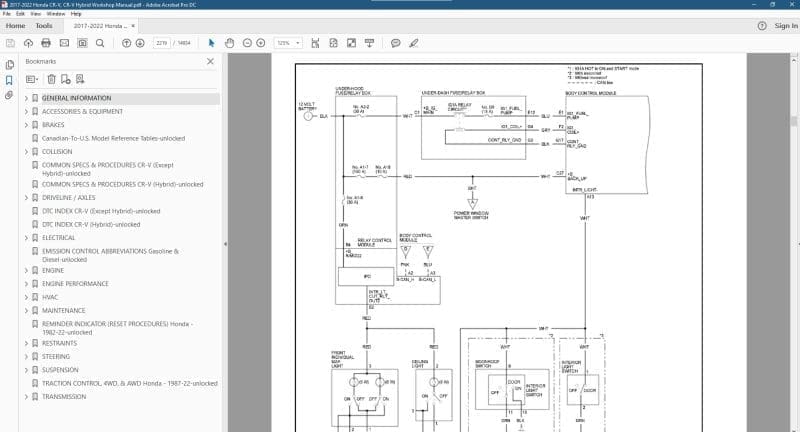Click the Sign In link
The image size is (800, 432).
(786, 26)
